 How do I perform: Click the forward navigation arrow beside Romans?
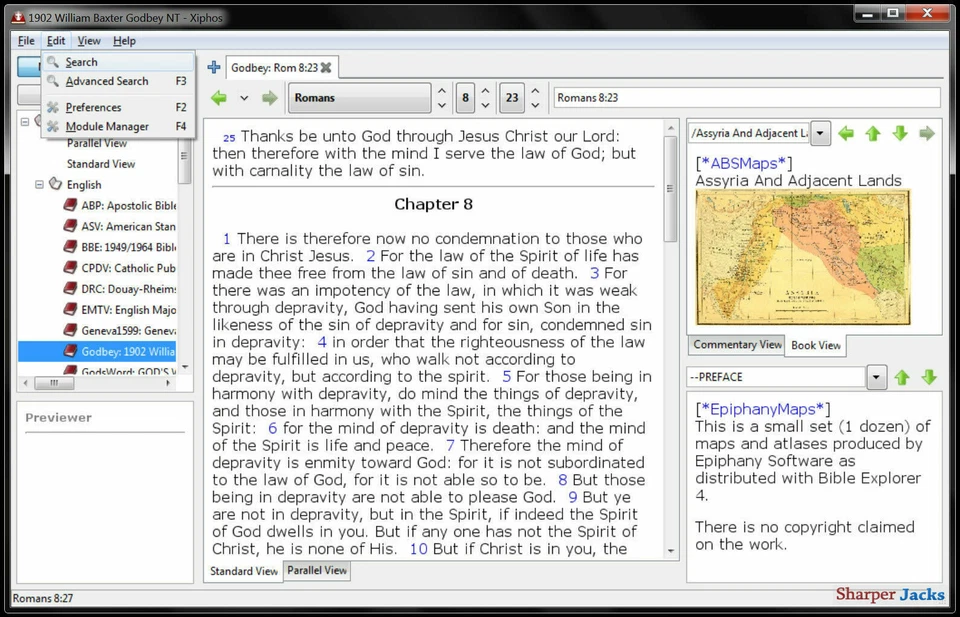[268, 97]
